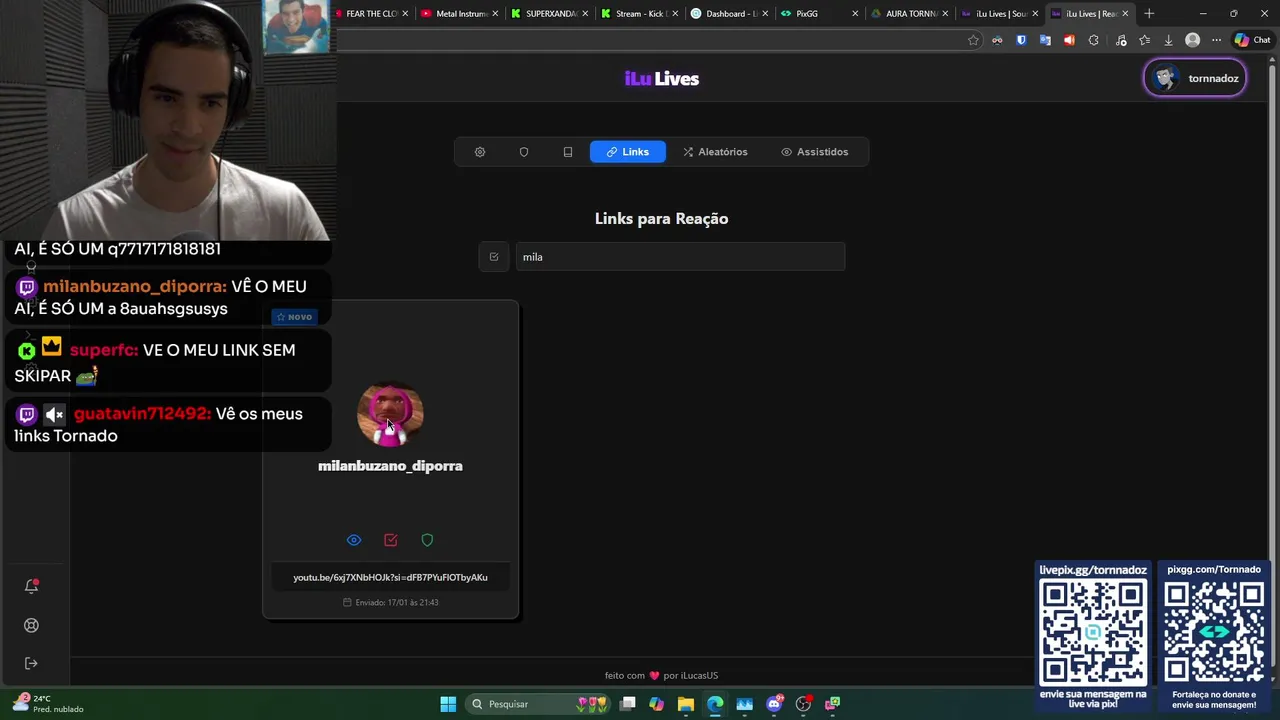The image size is (1280, 720).
Task: Open the Copilot Chat button
Action: (x=1254, y=40)
